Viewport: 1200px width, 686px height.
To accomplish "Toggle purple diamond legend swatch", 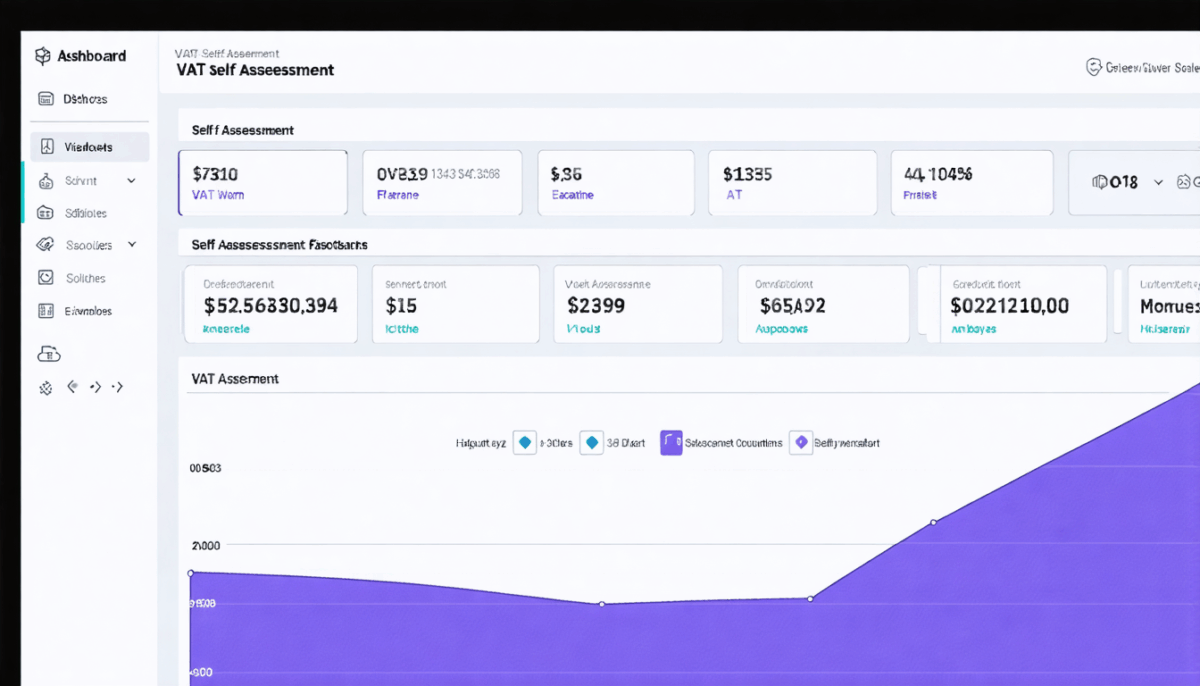I will 800,443.
